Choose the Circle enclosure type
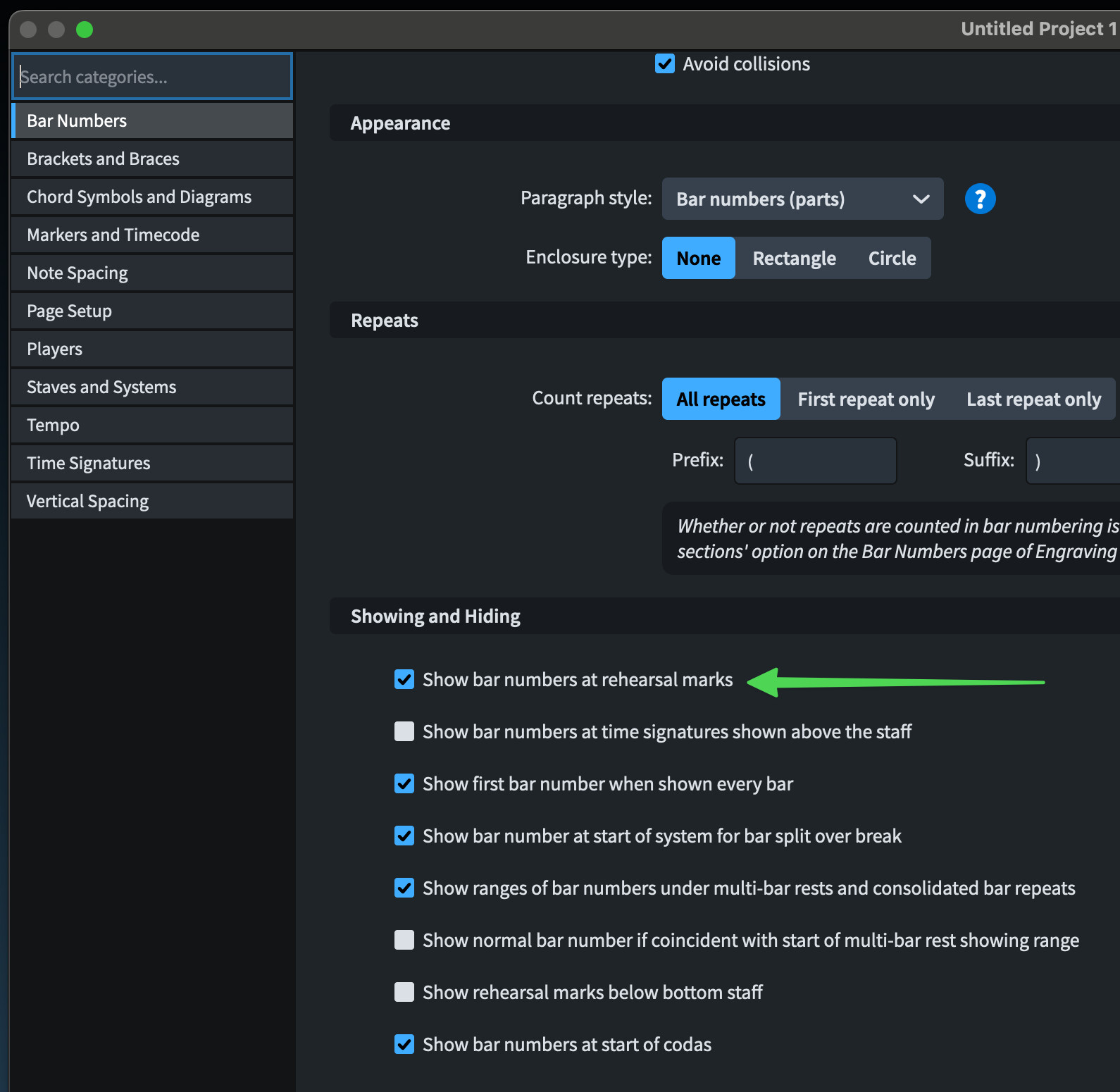The width and height of the screenshot is (1120, 1092). click(892, 259)
